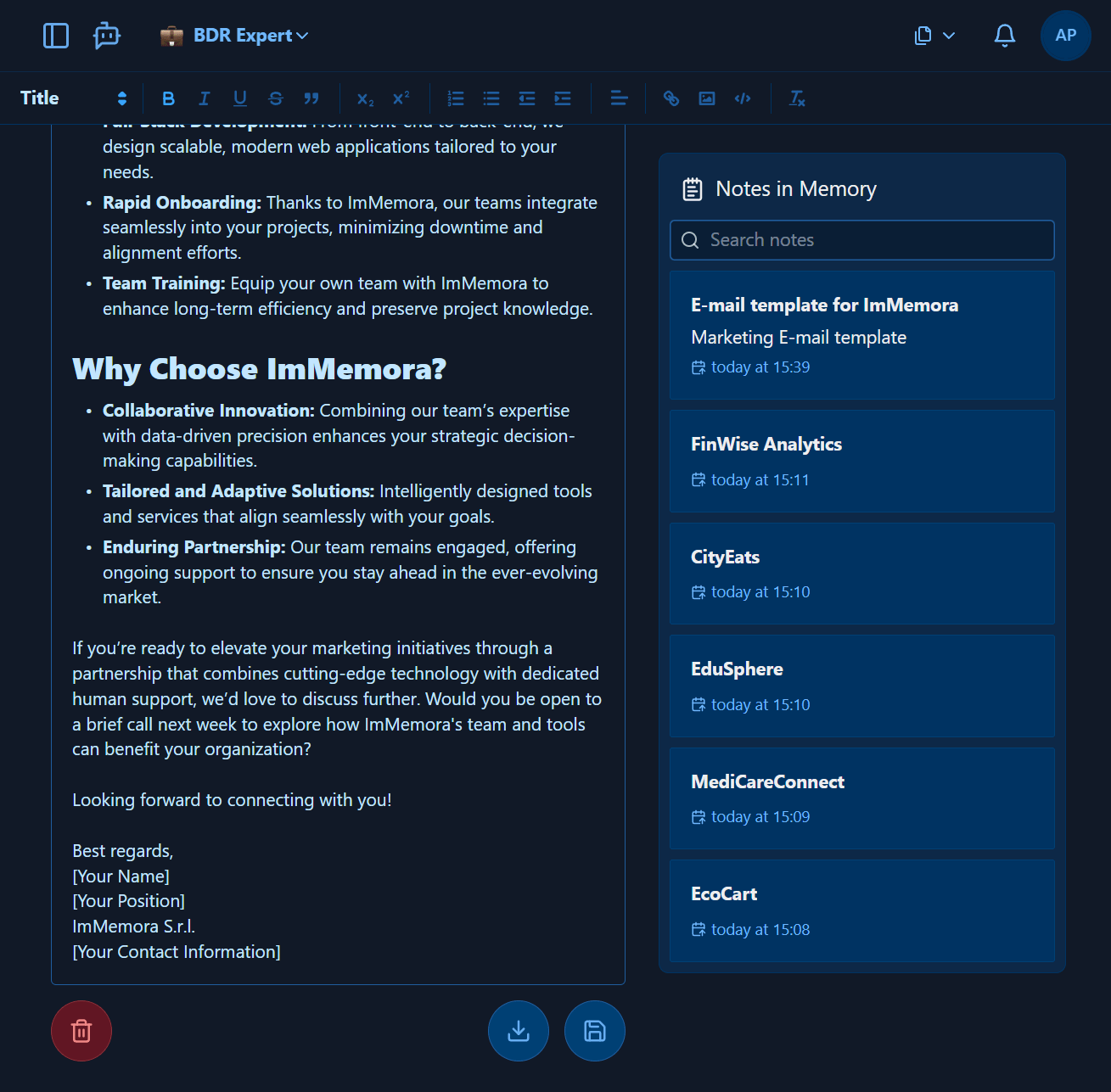Insert a link using the link icon
Viewport: 1111px width, 1092px height.
tap(671, 98)
